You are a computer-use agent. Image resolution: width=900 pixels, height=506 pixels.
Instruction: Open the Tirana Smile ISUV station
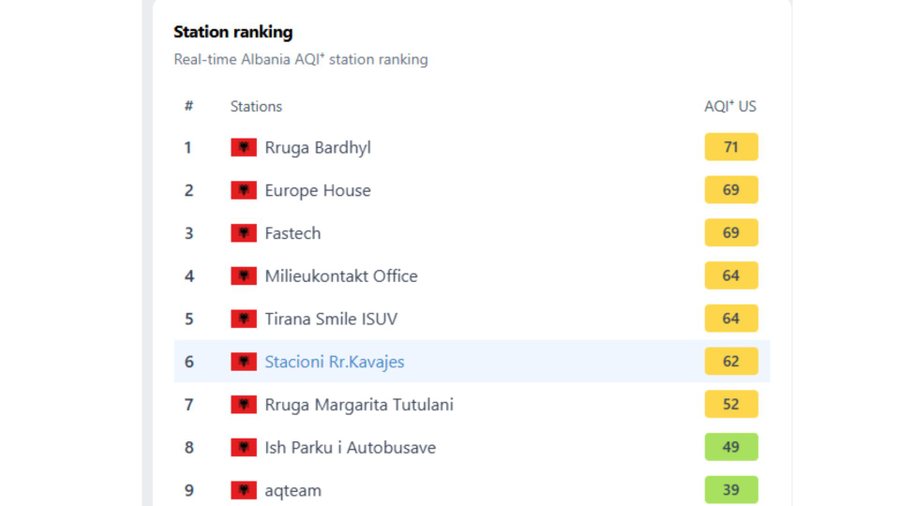click(331, 320)
